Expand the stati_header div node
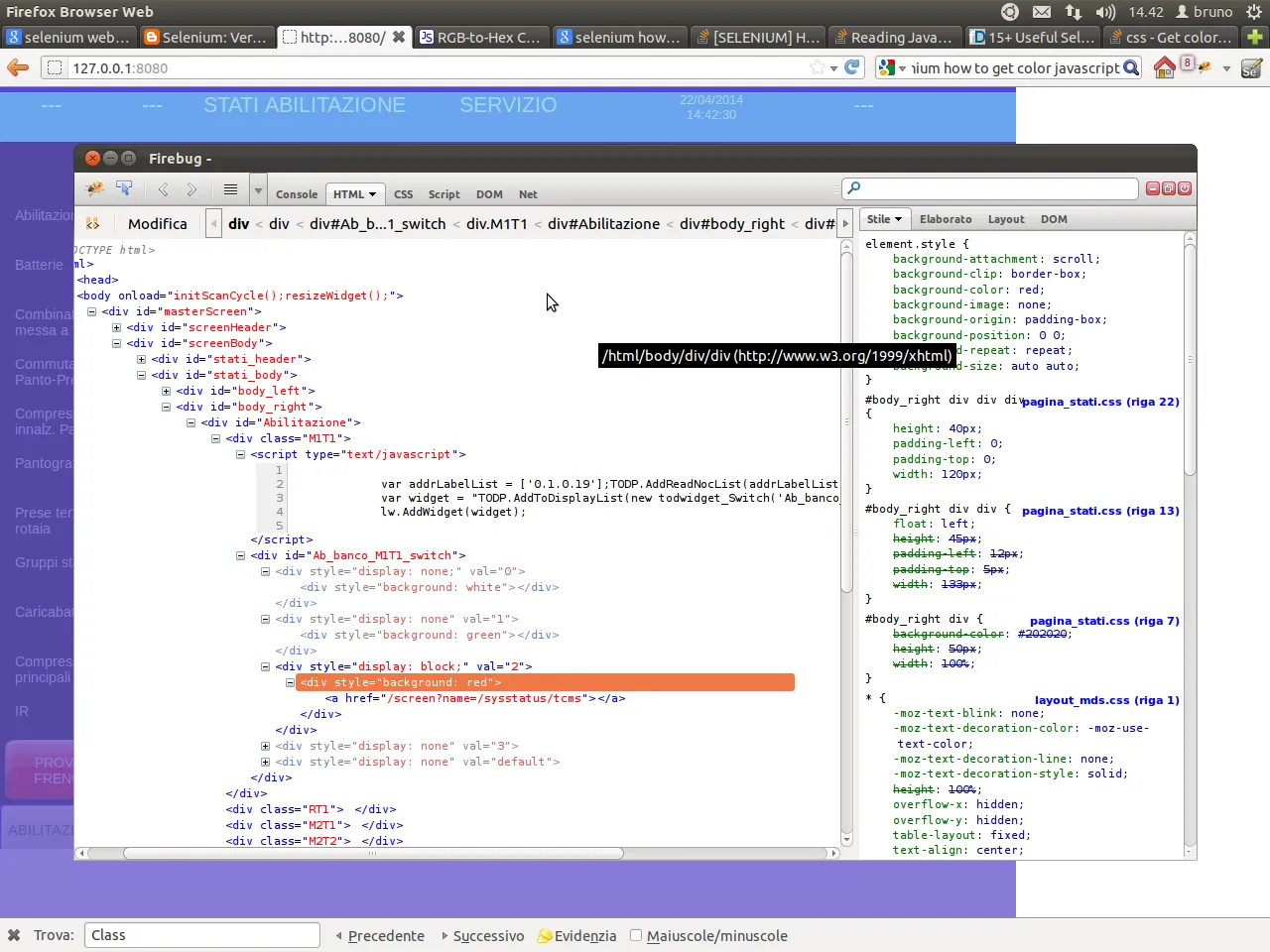1270x952 pixels. click(x=141, y=359)
